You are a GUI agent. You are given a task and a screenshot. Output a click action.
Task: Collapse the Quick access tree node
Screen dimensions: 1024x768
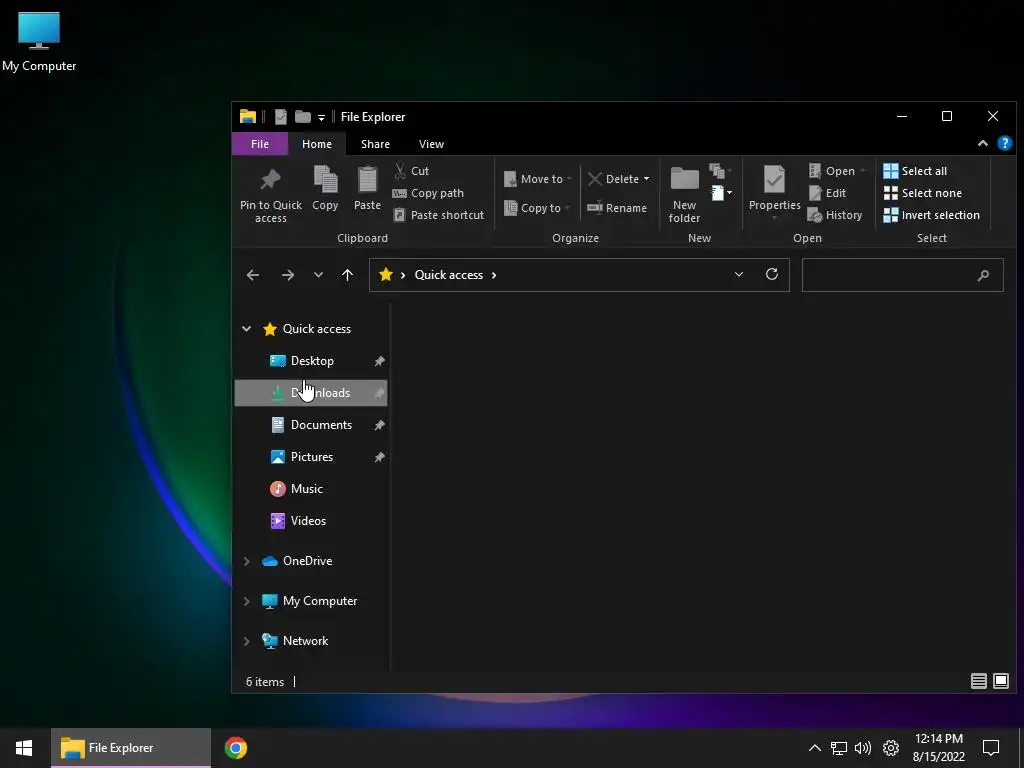point(246,328)
